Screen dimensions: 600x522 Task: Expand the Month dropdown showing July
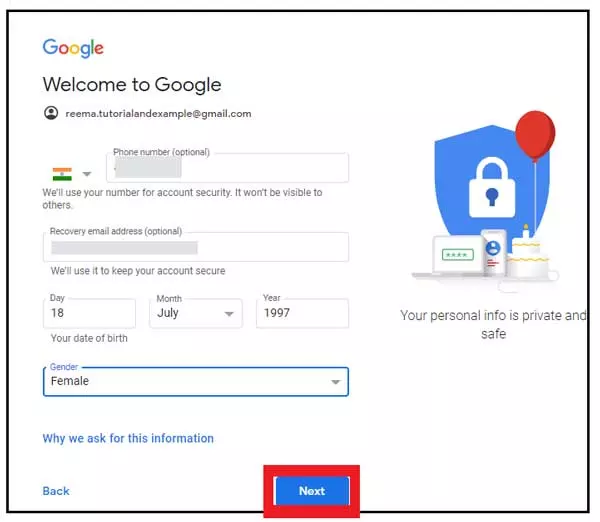click(x=196, y=313)
